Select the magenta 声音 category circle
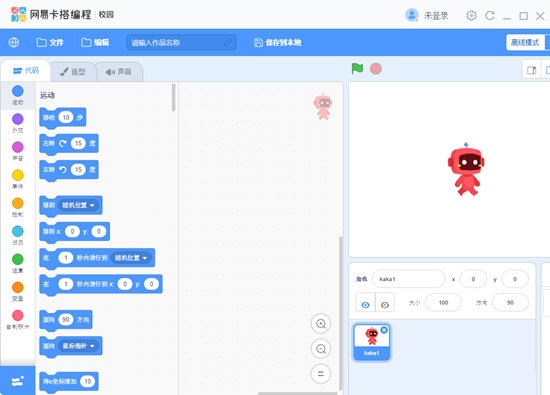The width and height of the screenshot is (550, 395). click(x=18, y=147)
